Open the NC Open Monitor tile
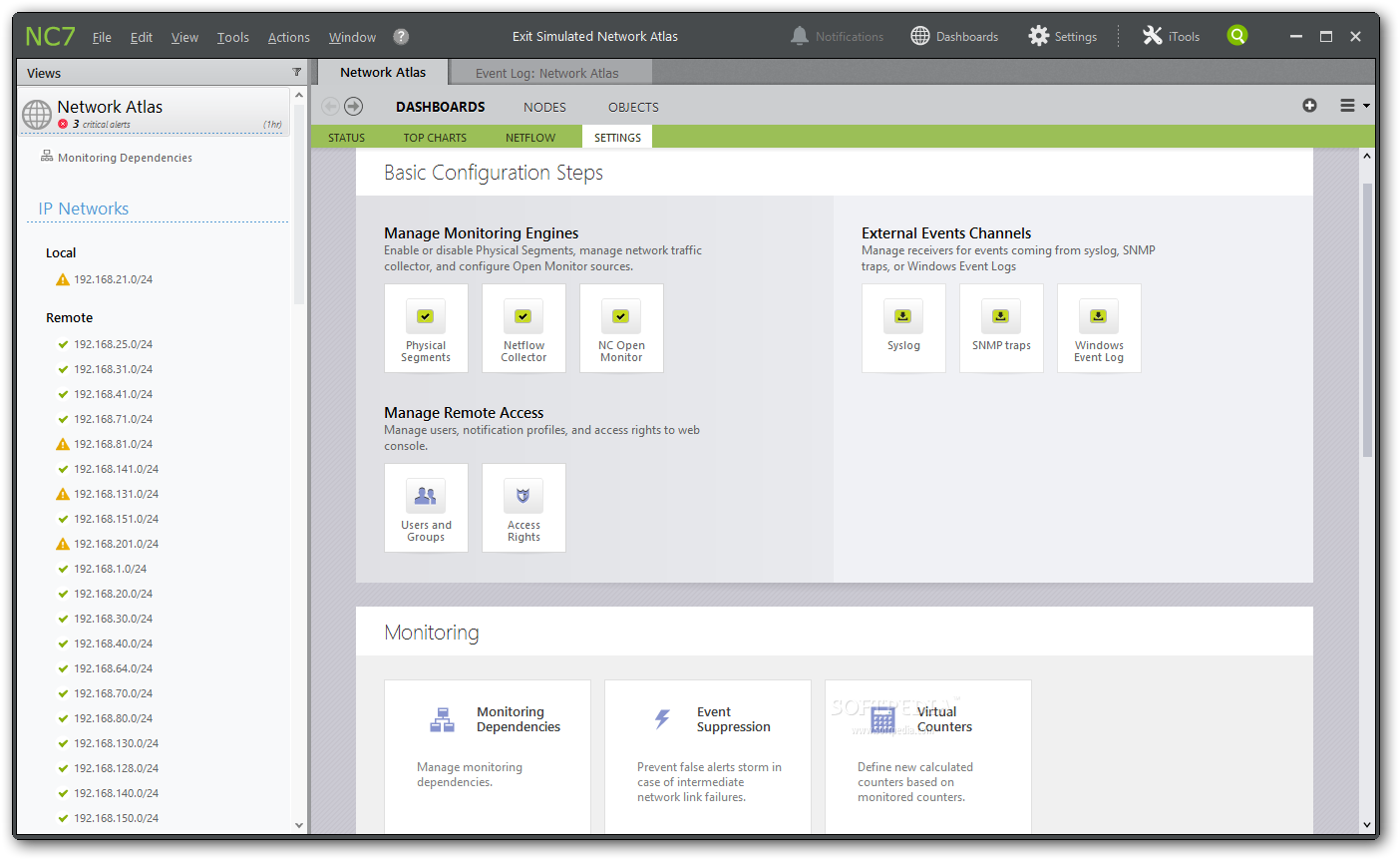The image size is (1400, 860). pyautogui.click(x=621, y=328)
